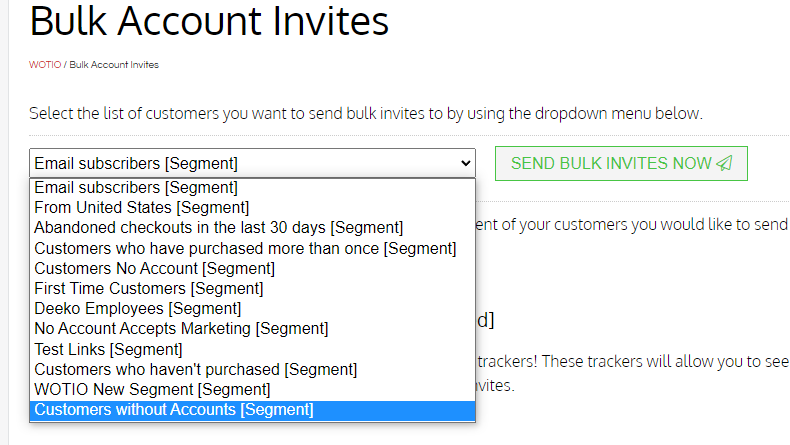The width and height of the screenshot is (790, 445).
Task: Pick Customers who haven't purchased [Segment]
Action: click(x=252, y=369)
